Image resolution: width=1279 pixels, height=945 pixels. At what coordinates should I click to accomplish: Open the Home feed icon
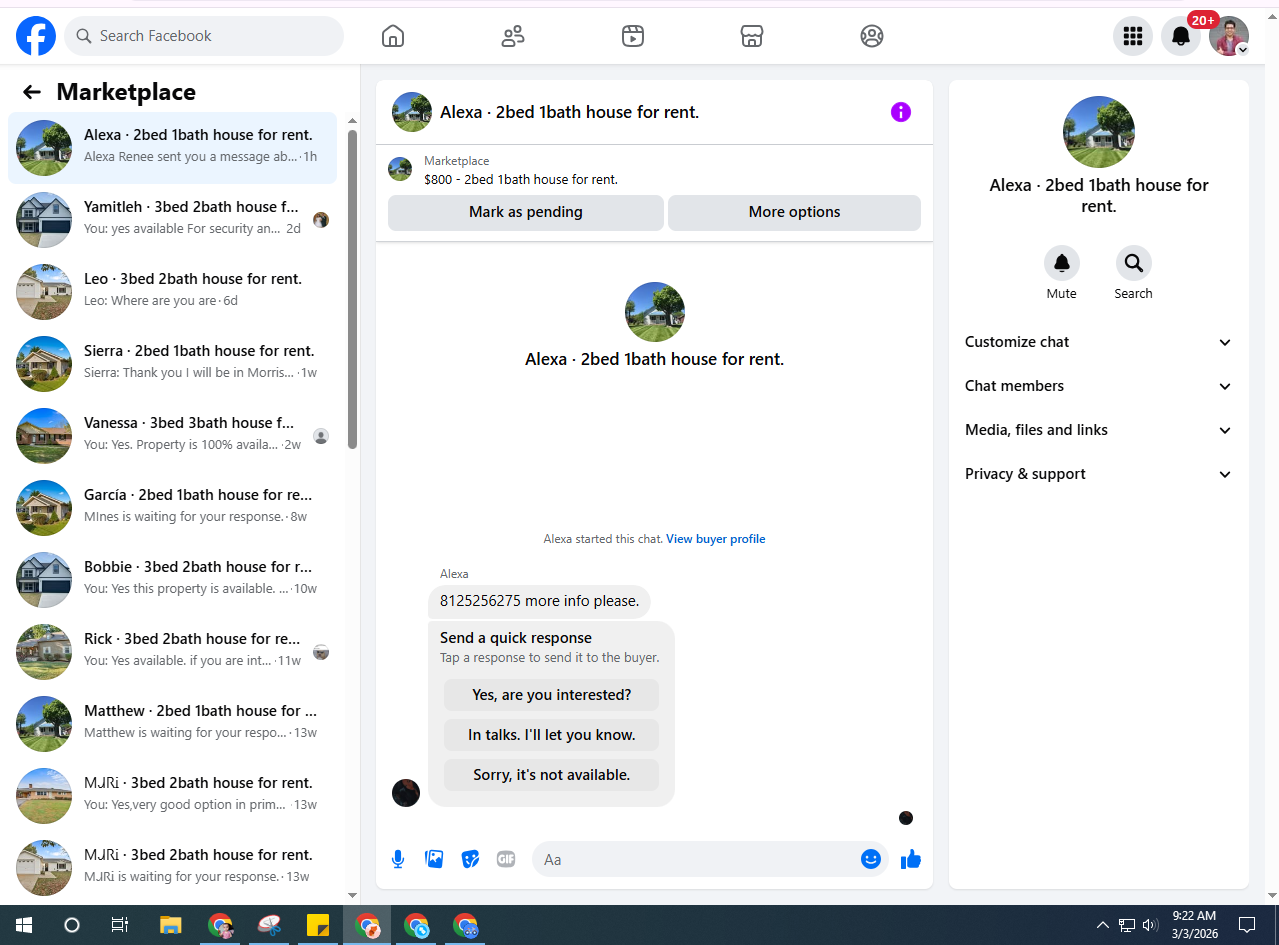(393, 36)
